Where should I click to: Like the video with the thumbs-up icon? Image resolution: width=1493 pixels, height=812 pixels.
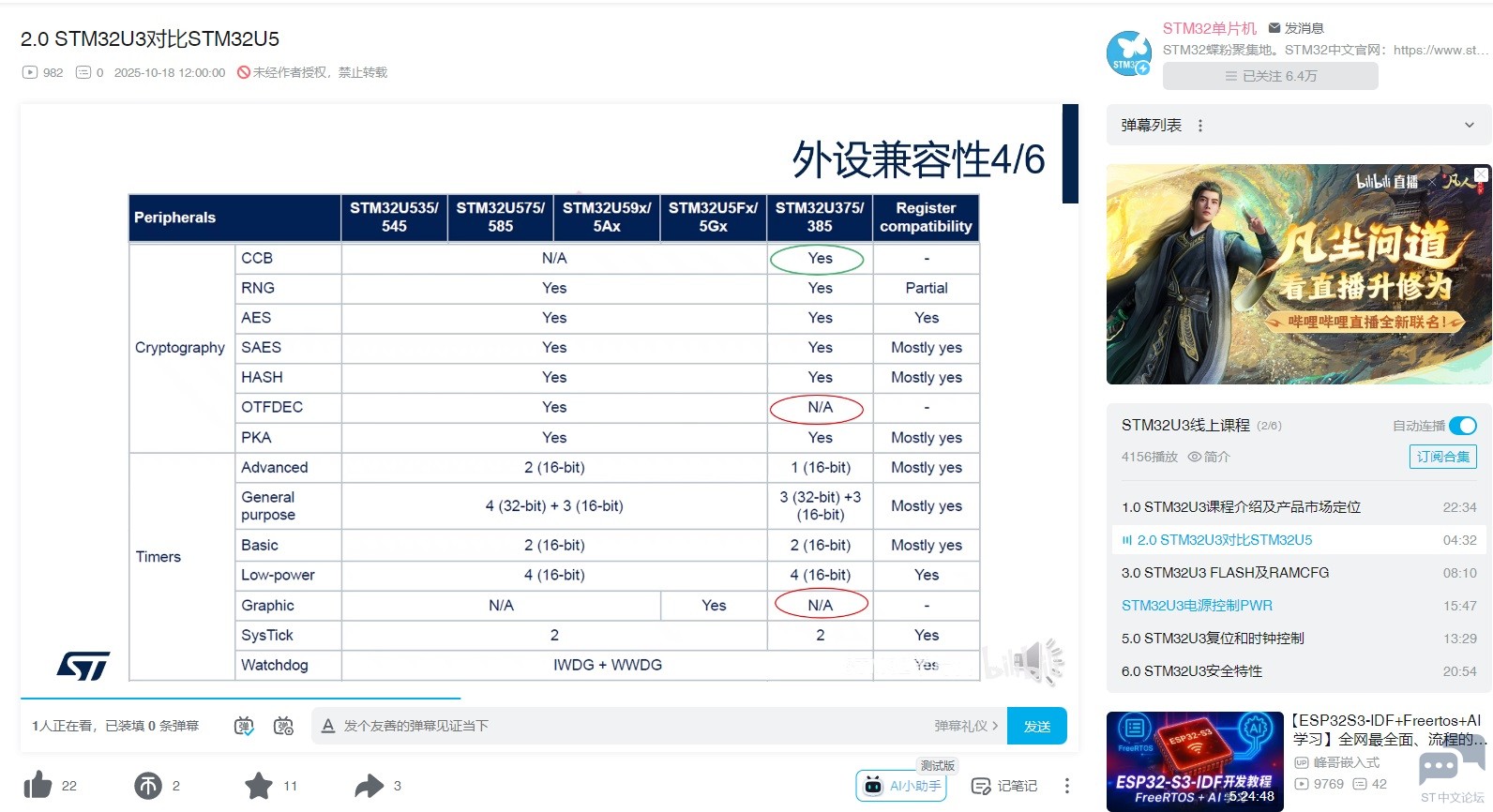38,785
